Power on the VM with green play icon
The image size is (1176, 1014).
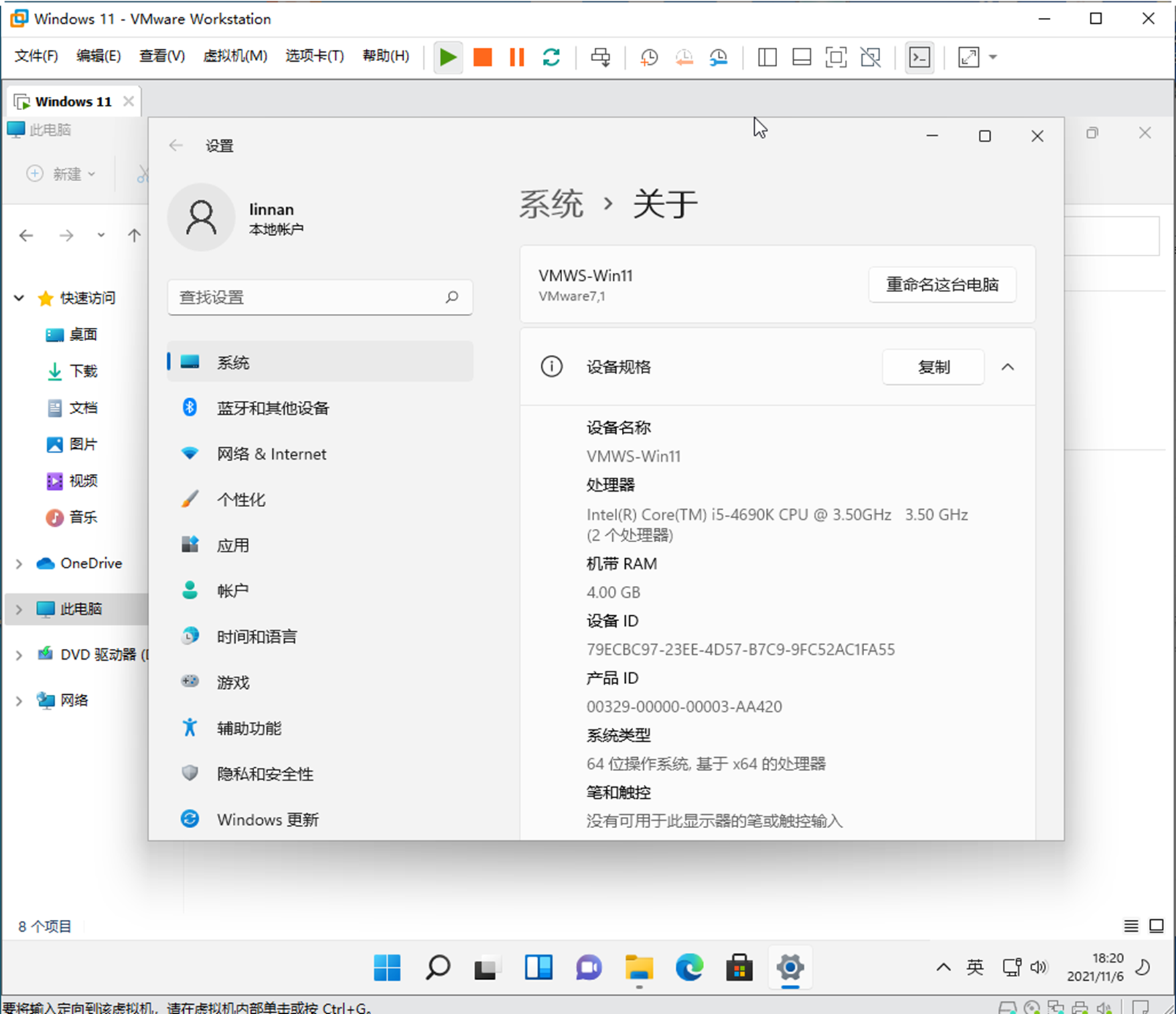coord(448,57)
